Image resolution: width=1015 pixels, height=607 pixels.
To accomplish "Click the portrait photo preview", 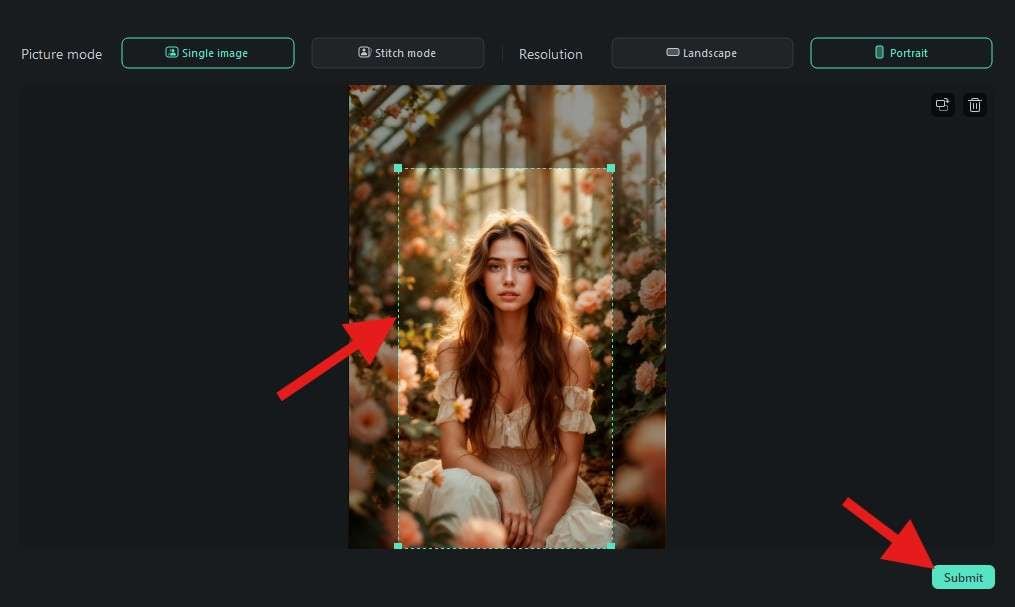I will pyautogui.click(x=507, y=317).
